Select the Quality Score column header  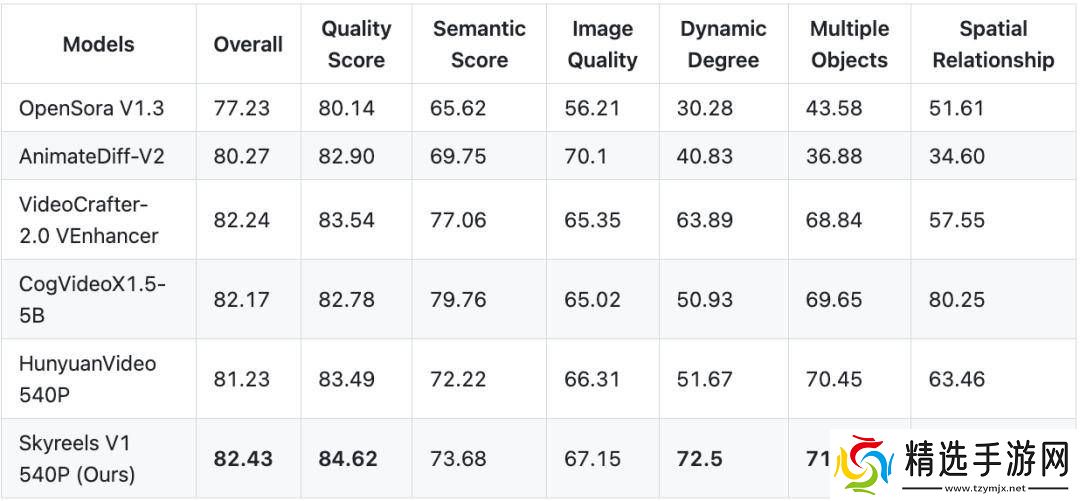356,44
